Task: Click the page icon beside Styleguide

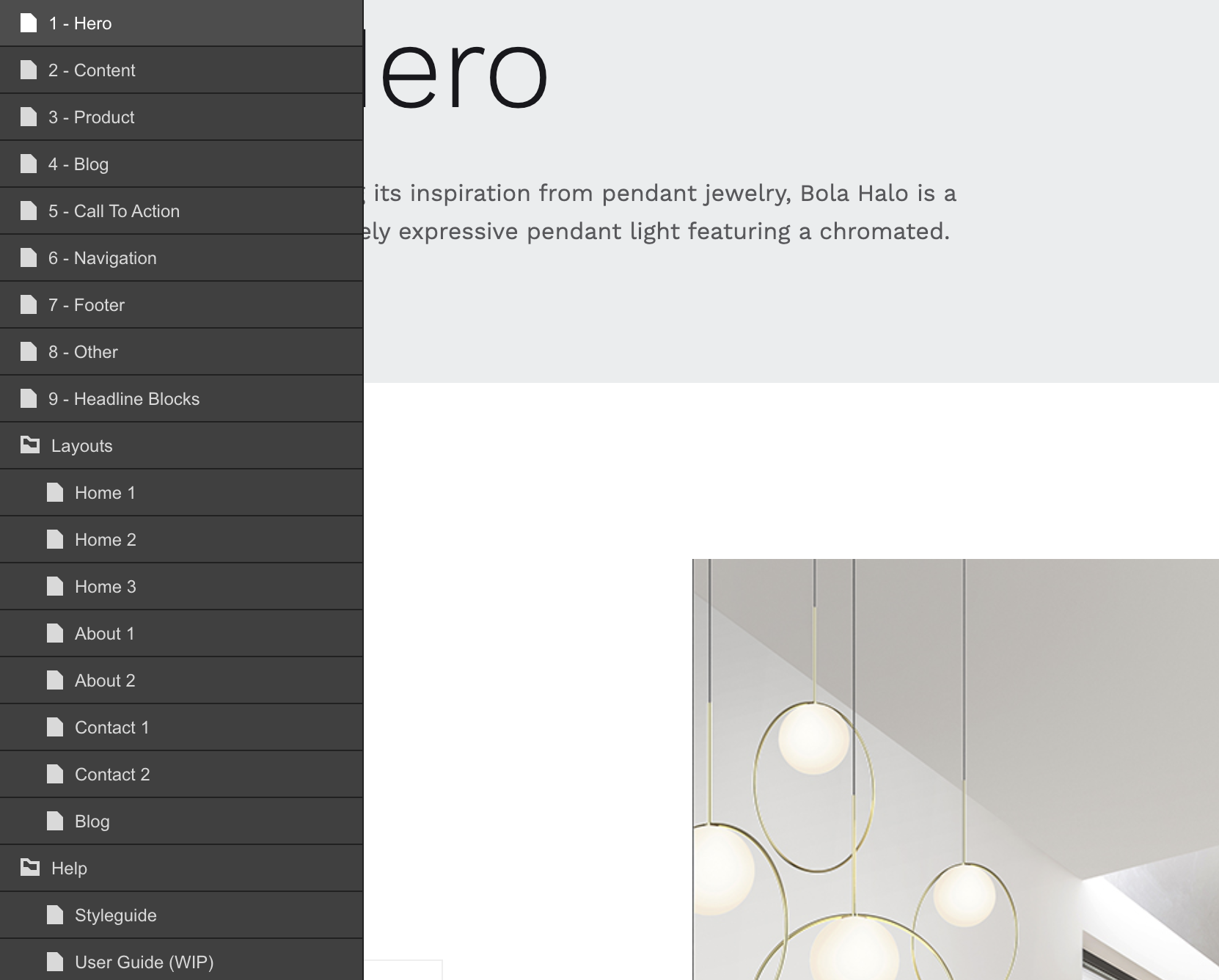Action: tap(55, 915)
